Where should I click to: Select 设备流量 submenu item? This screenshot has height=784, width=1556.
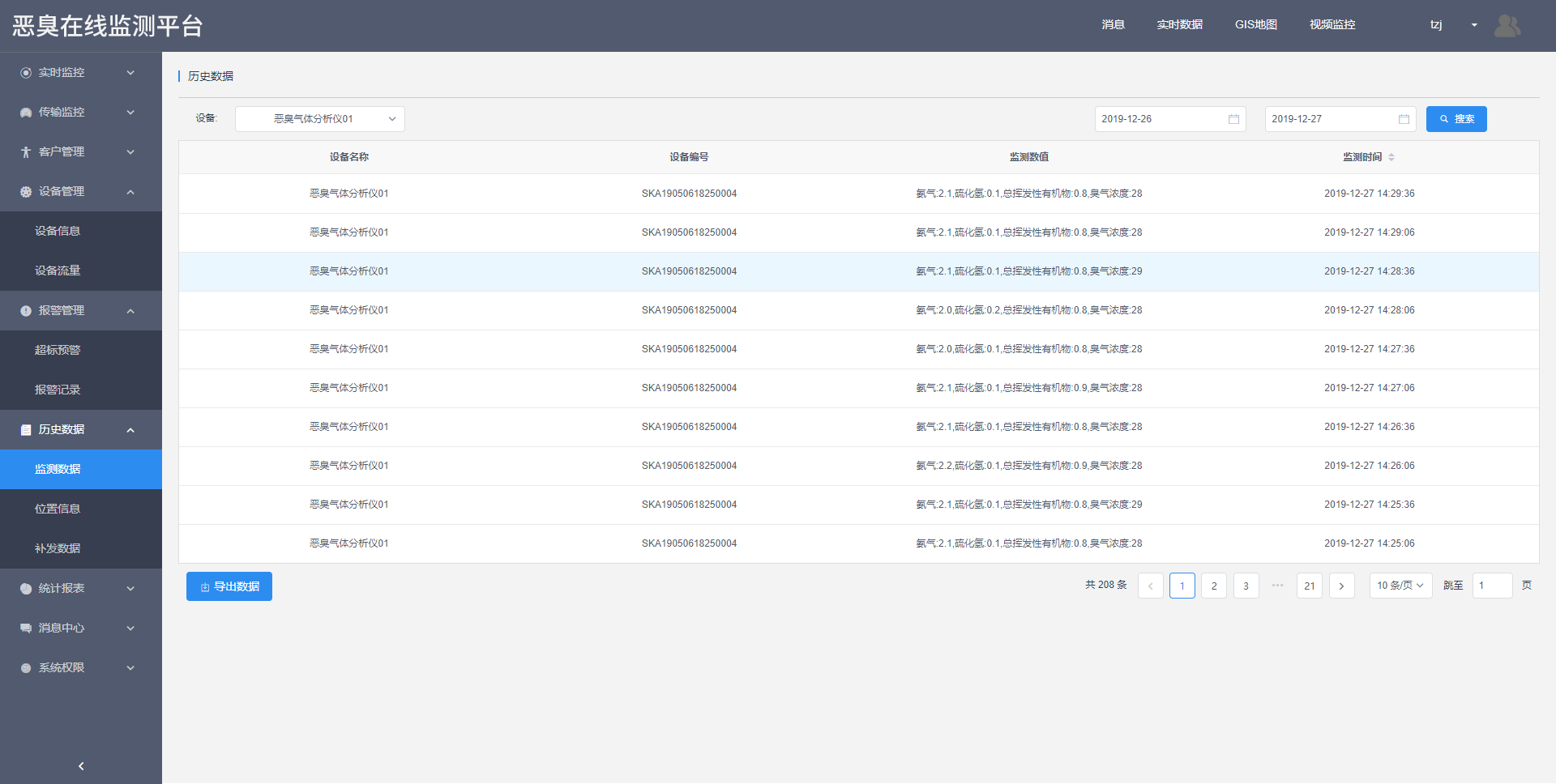81,271
